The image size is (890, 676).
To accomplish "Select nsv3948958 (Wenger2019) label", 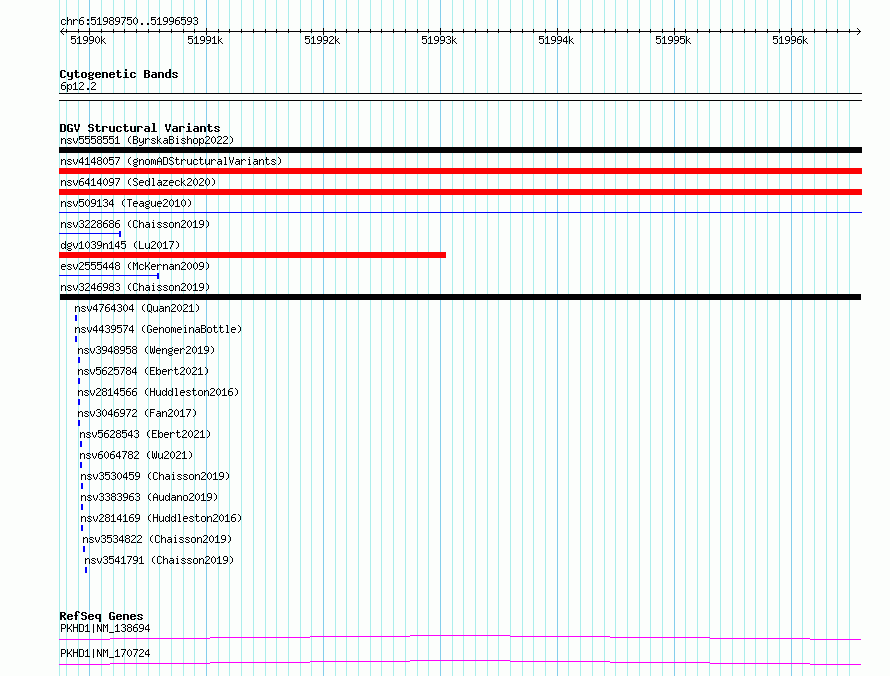I will point(146,350).
